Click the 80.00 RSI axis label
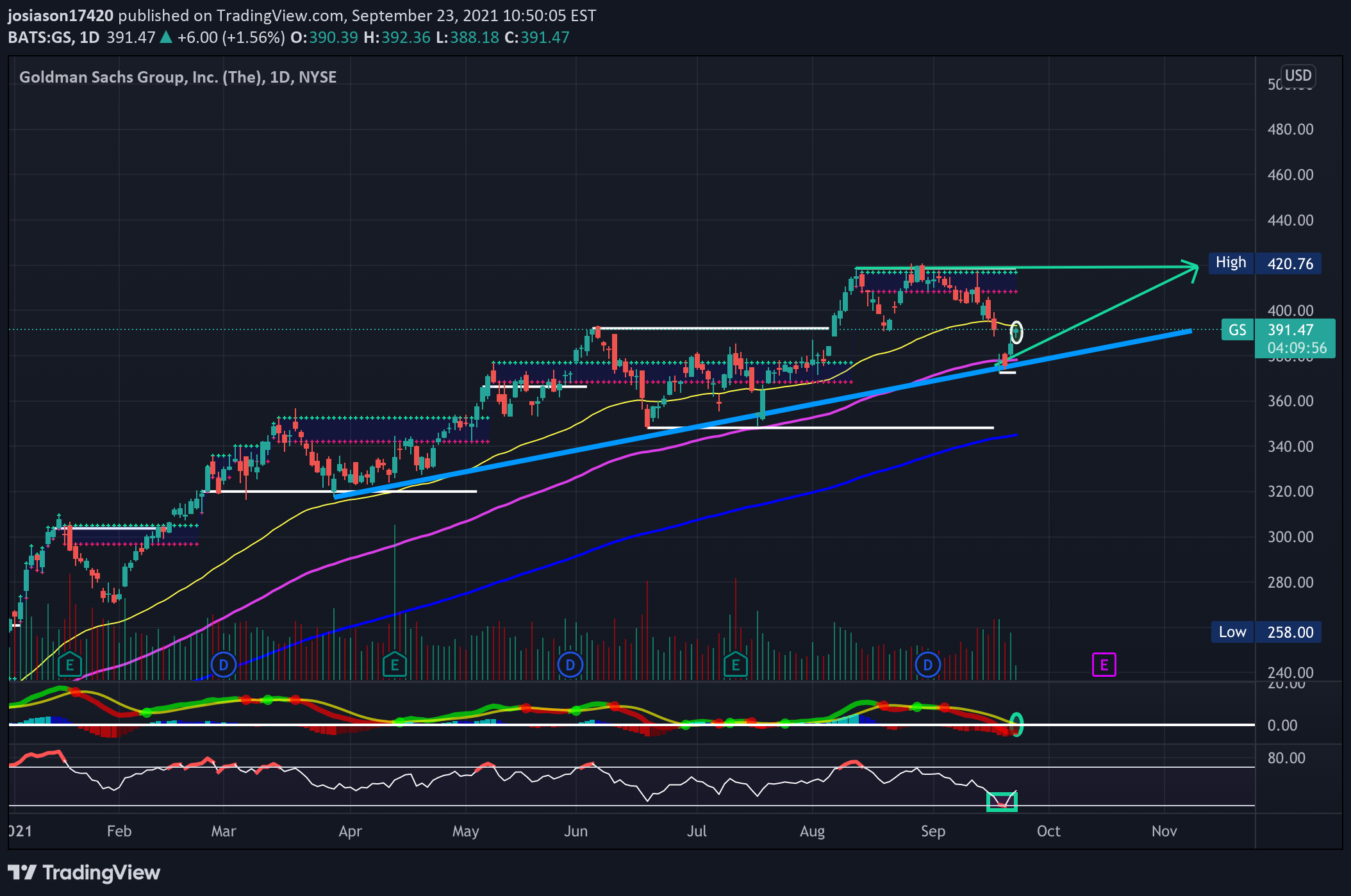 point(1286,758)
